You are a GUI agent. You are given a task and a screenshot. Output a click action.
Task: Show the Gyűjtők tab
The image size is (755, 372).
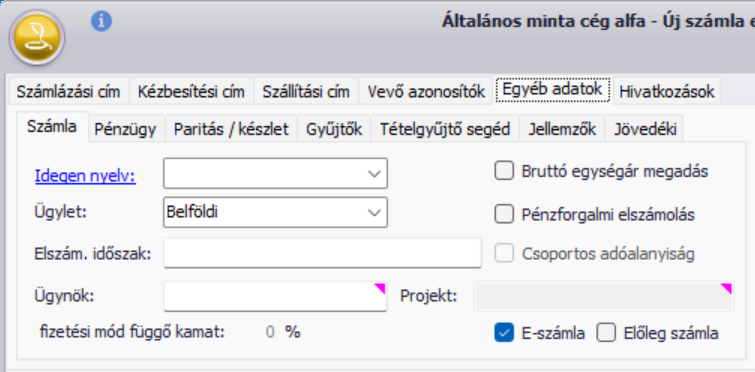pos(334,129)
